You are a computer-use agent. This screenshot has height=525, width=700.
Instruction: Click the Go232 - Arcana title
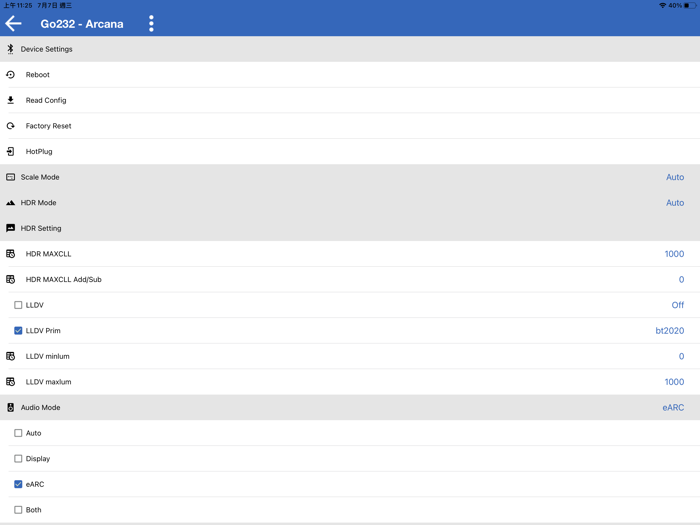pyautogui.click(x=82, y=24)
